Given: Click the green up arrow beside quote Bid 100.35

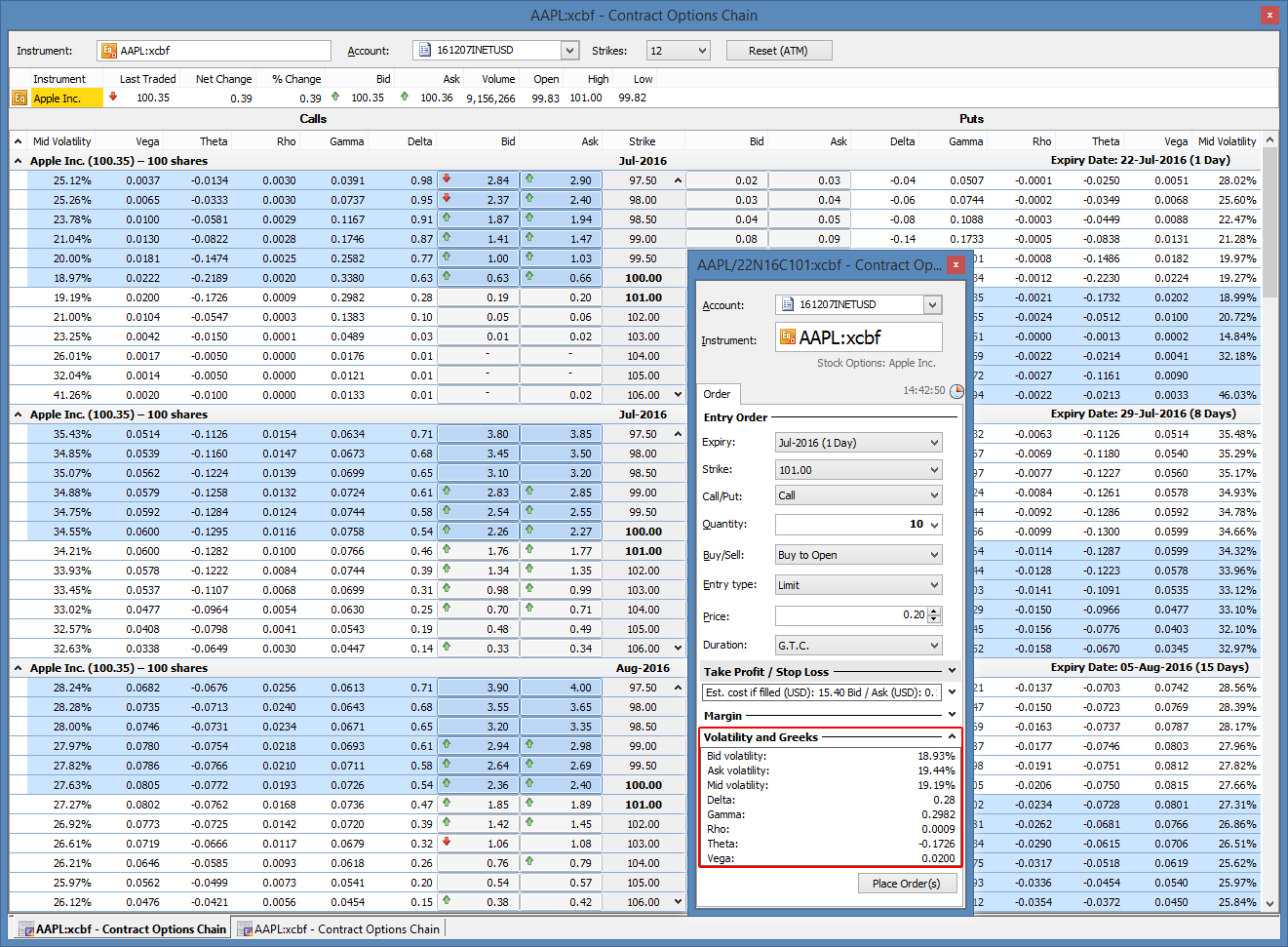Looking at the screenshot, I should [x=335, y=97].
